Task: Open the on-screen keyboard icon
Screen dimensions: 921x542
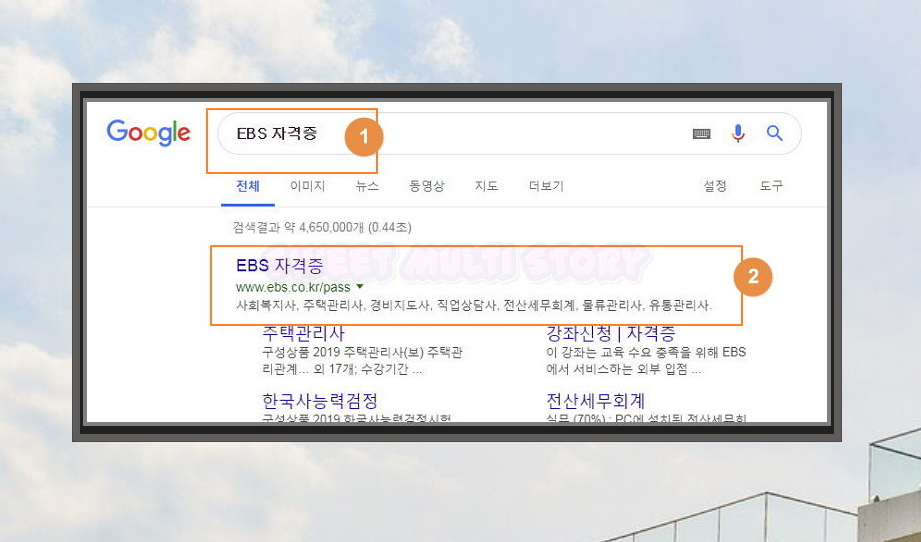Action: click(701, 134)
